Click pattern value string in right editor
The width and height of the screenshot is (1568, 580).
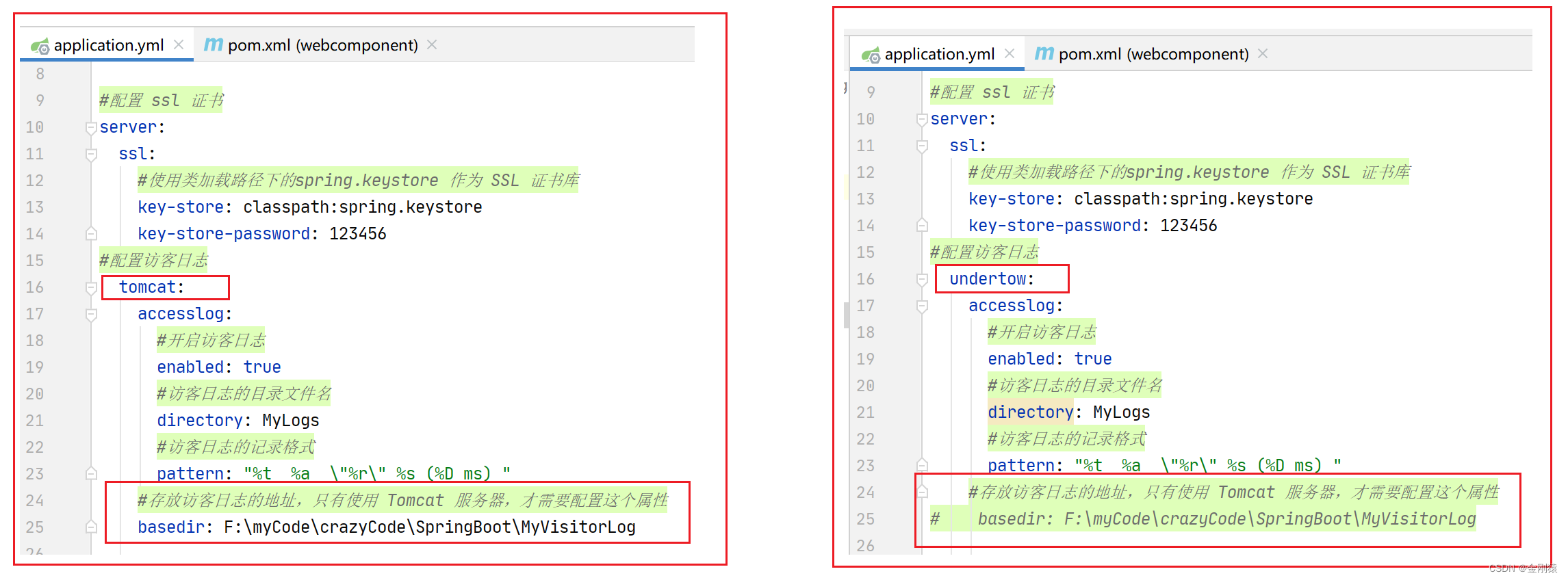click(x=1208, y=466)
